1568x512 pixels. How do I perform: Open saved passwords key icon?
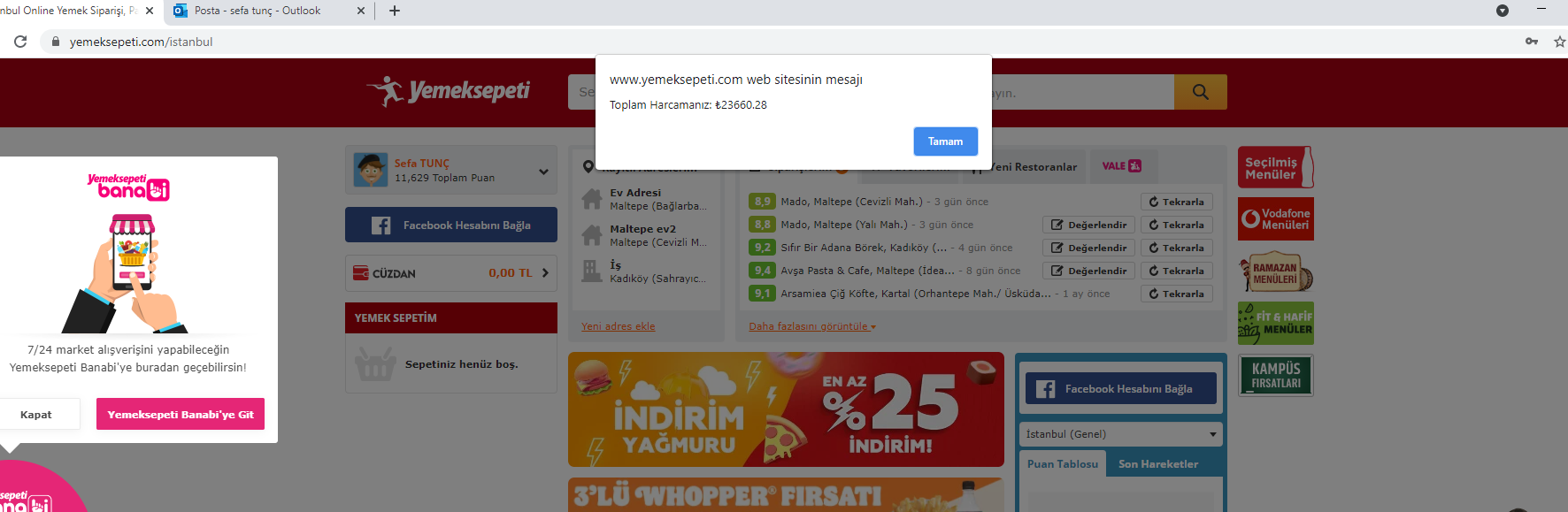(x=1532, y=42)
